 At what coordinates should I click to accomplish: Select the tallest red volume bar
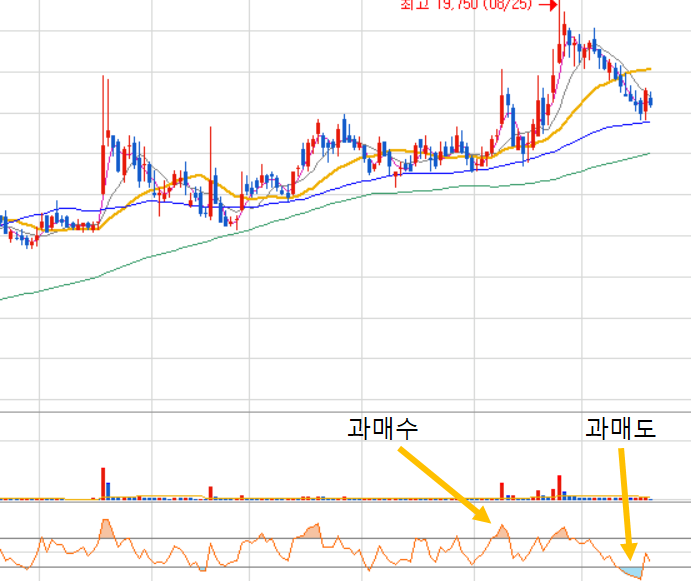pyautogui.click(x=103, y=483)
